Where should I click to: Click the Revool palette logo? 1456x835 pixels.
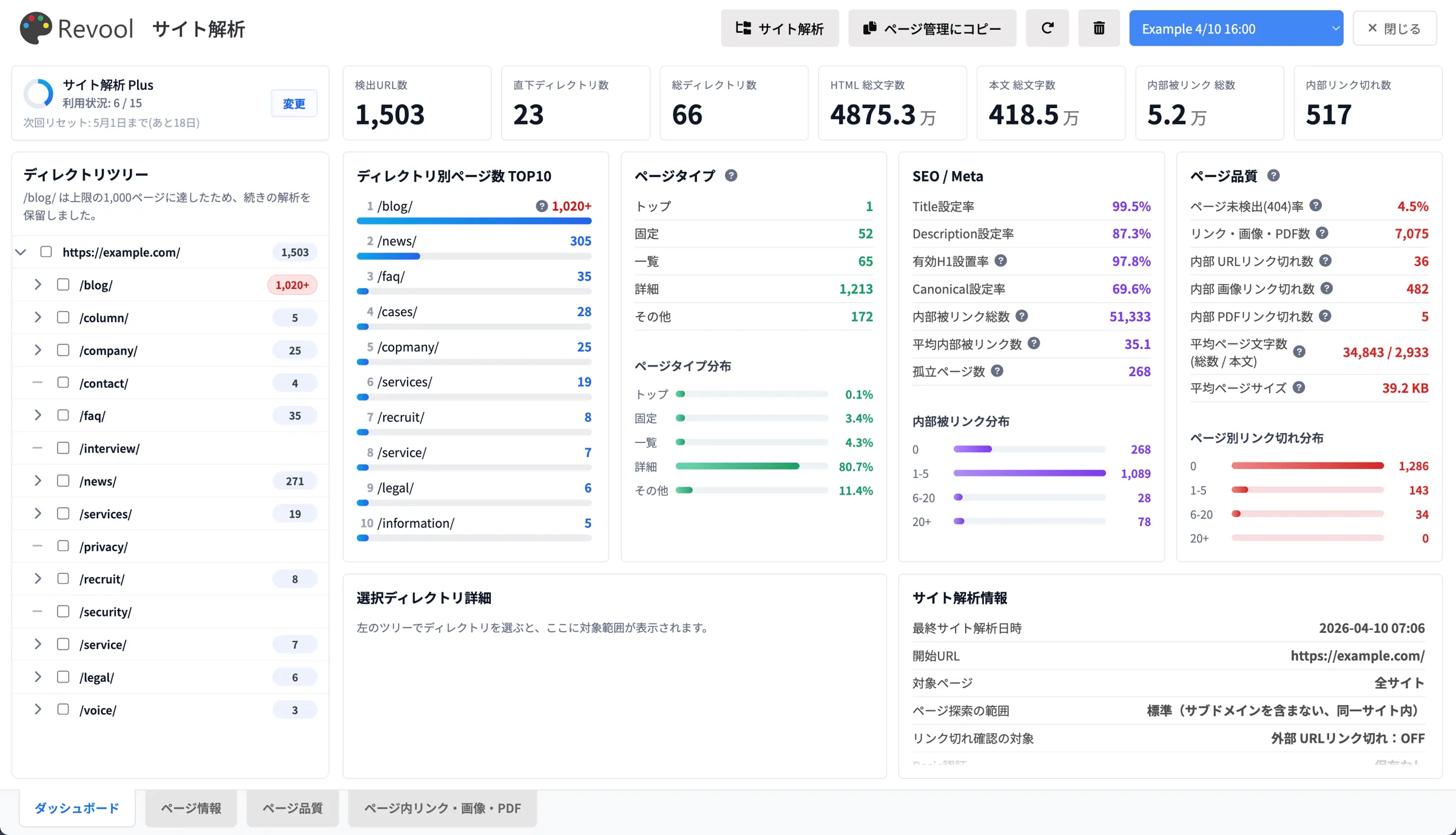click(x=36, y=28)
